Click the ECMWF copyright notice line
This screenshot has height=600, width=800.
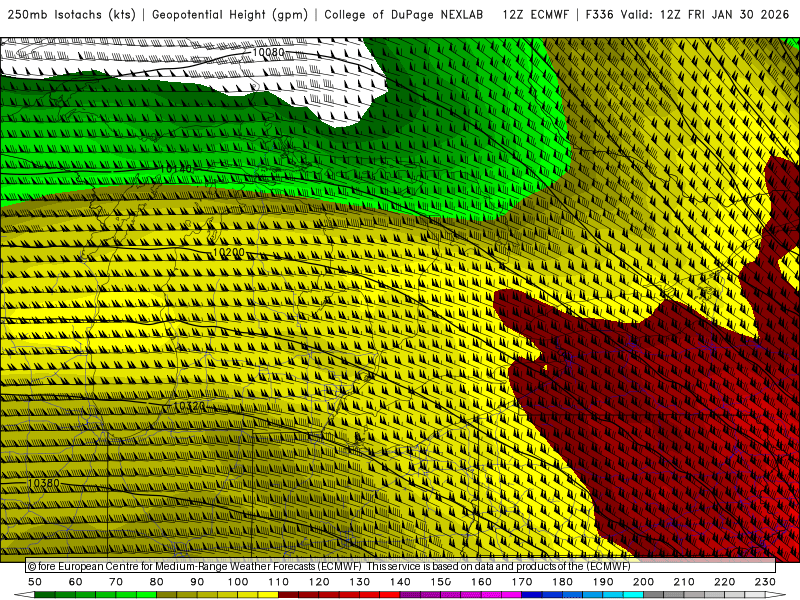(329, 566)
